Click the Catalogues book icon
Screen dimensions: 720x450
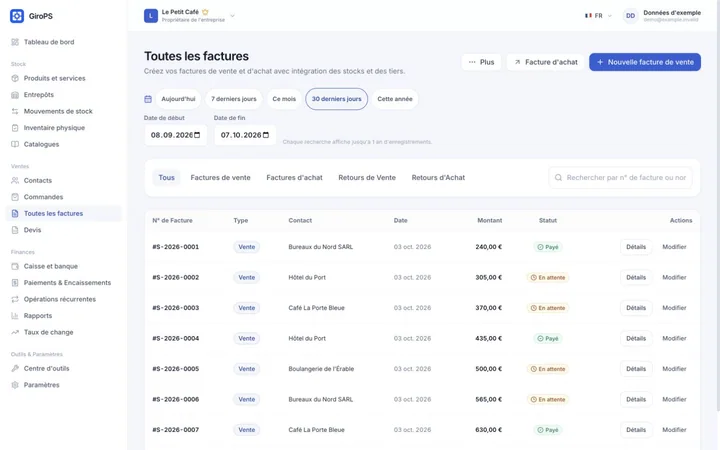click(15, 144)
